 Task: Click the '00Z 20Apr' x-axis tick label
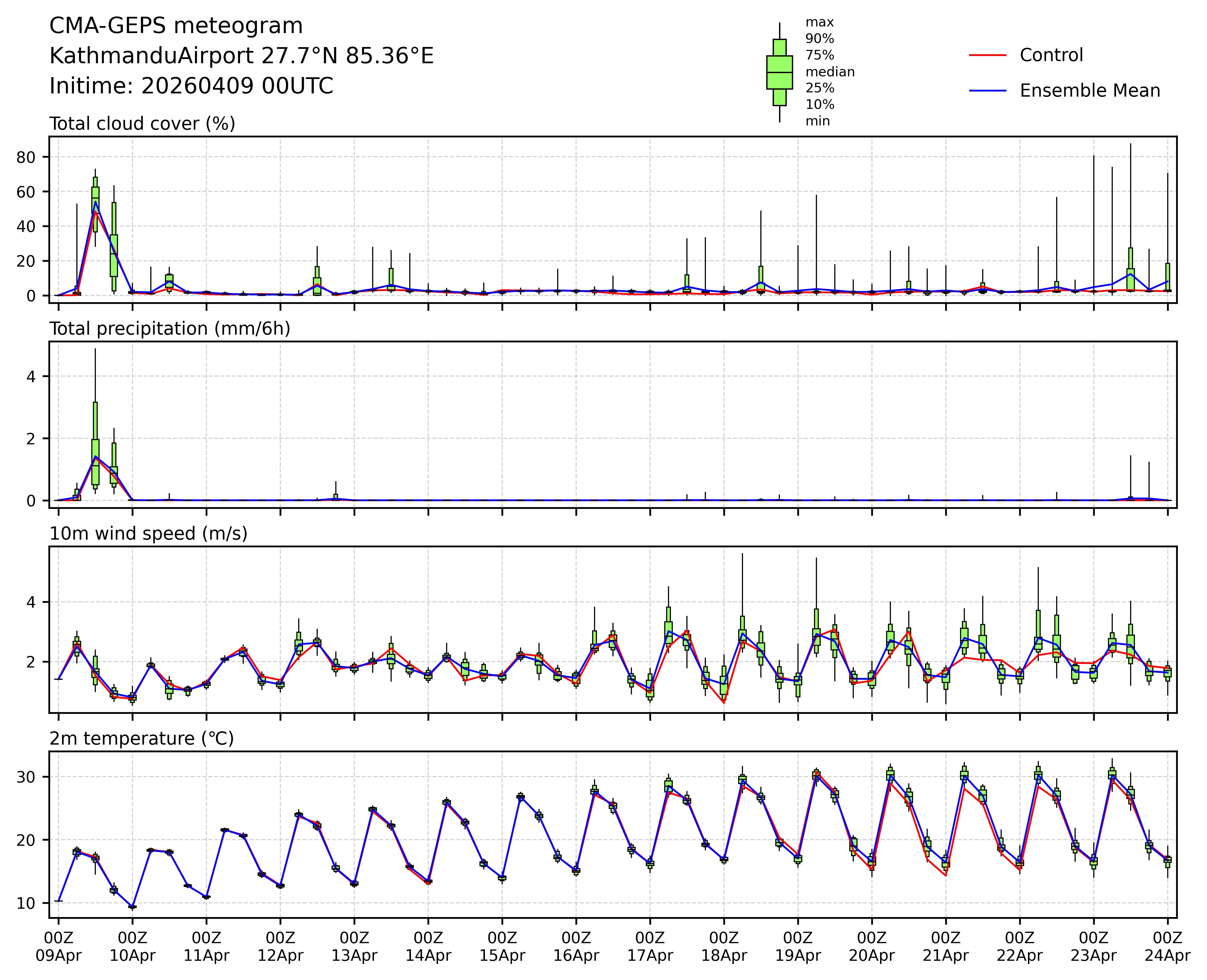[x=871, y=947]
